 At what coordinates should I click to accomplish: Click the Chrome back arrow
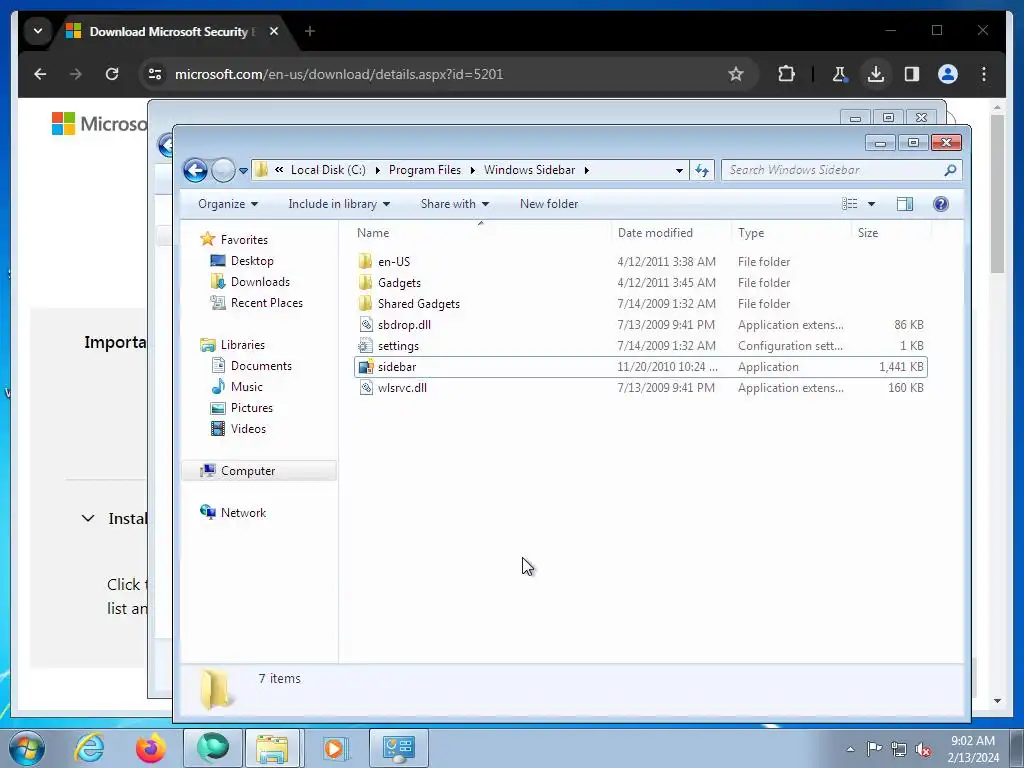[x=40, y=74]
